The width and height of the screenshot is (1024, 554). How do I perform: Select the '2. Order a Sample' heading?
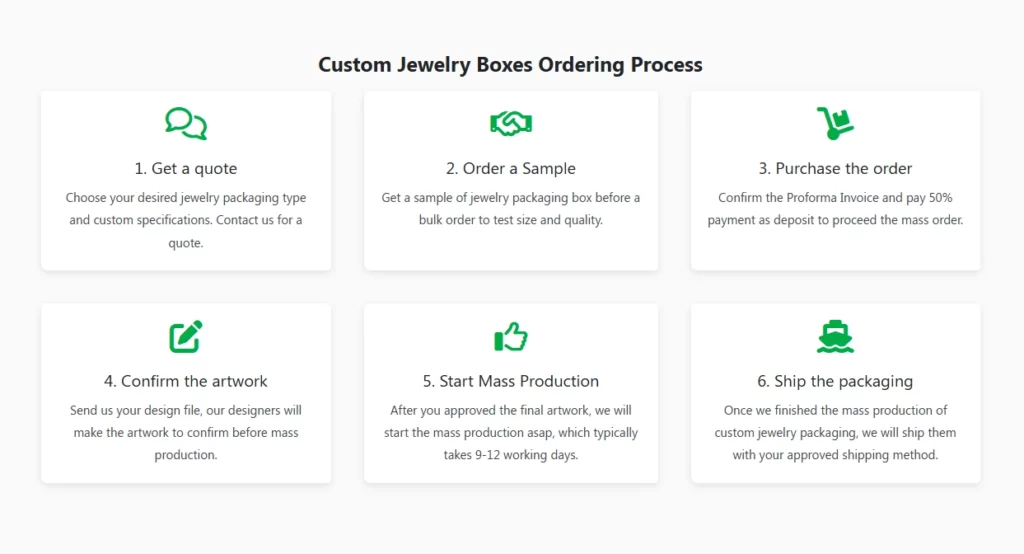coord(511,168)
